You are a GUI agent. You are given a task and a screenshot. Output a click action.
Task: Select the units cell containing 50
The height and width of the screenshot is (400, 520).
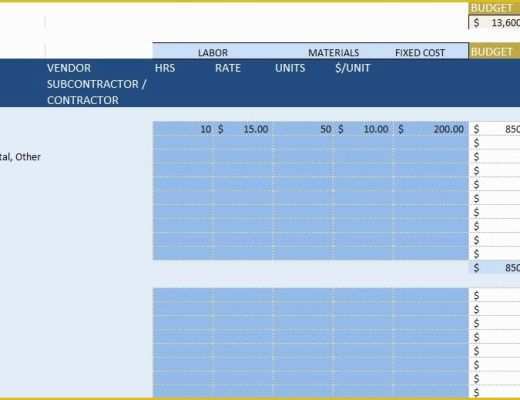pyautogui.click(x=303, y=129)
